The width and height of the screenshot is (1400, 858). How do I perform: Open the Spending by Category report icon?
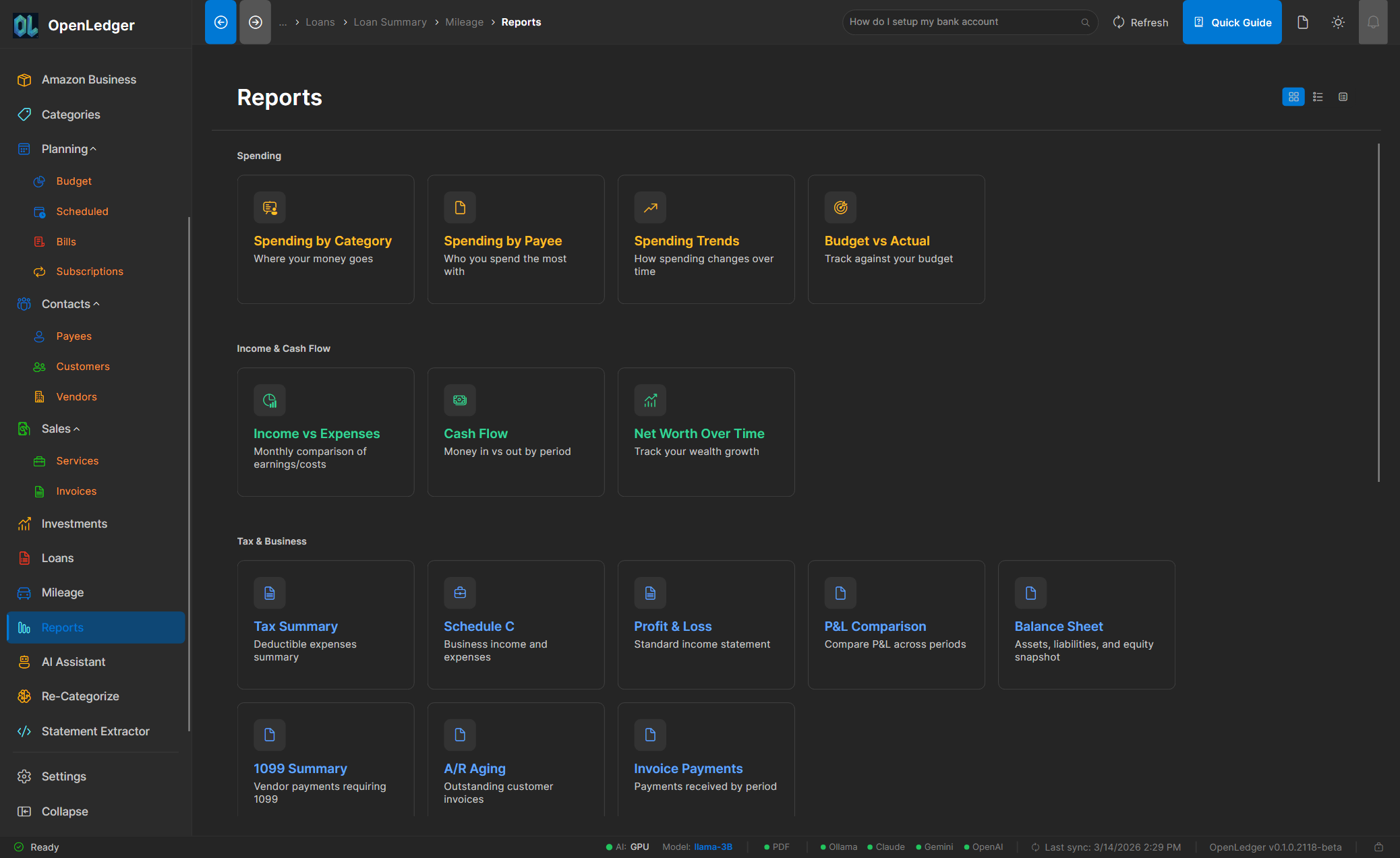[x=269, y=208]
